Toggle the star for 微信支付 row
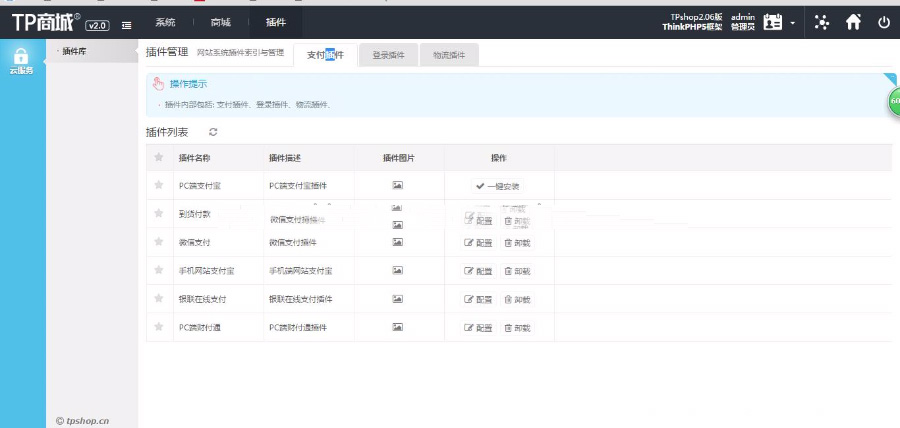 158,242
